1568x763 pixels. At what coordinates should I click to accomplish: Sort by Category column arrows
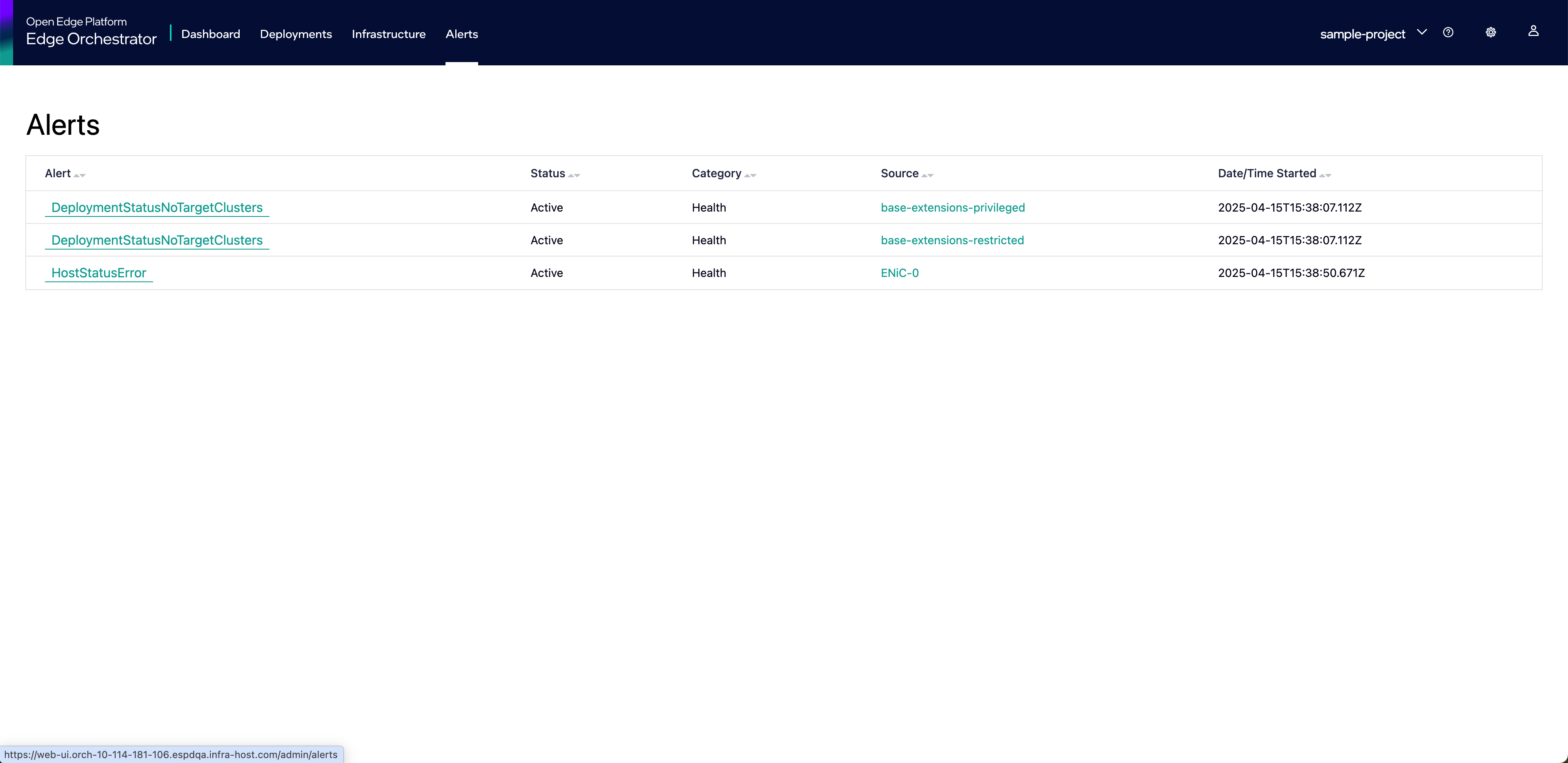(x=750, y=175)
